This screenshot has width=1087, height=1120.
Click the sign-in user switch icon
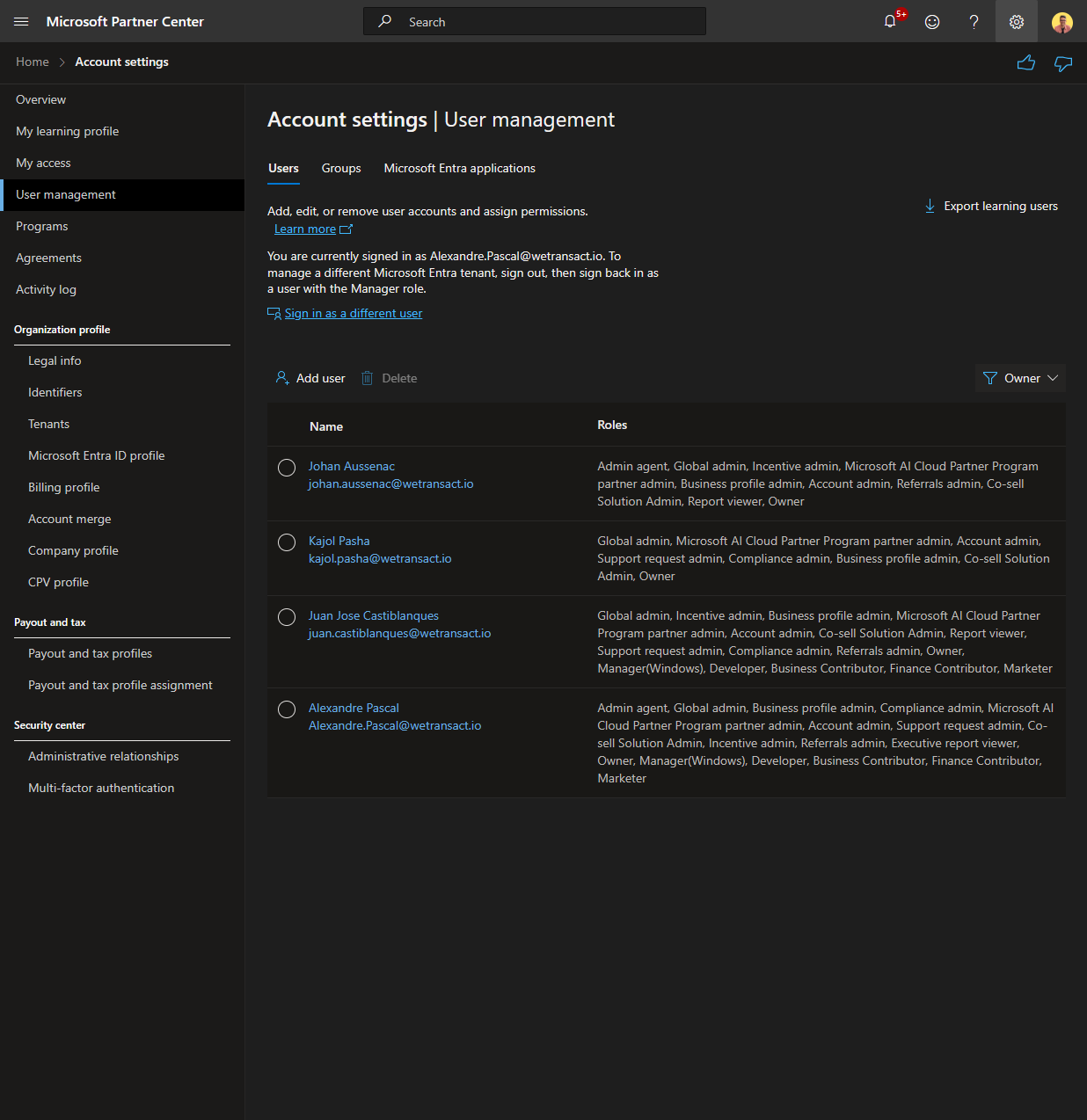(274, 313)
